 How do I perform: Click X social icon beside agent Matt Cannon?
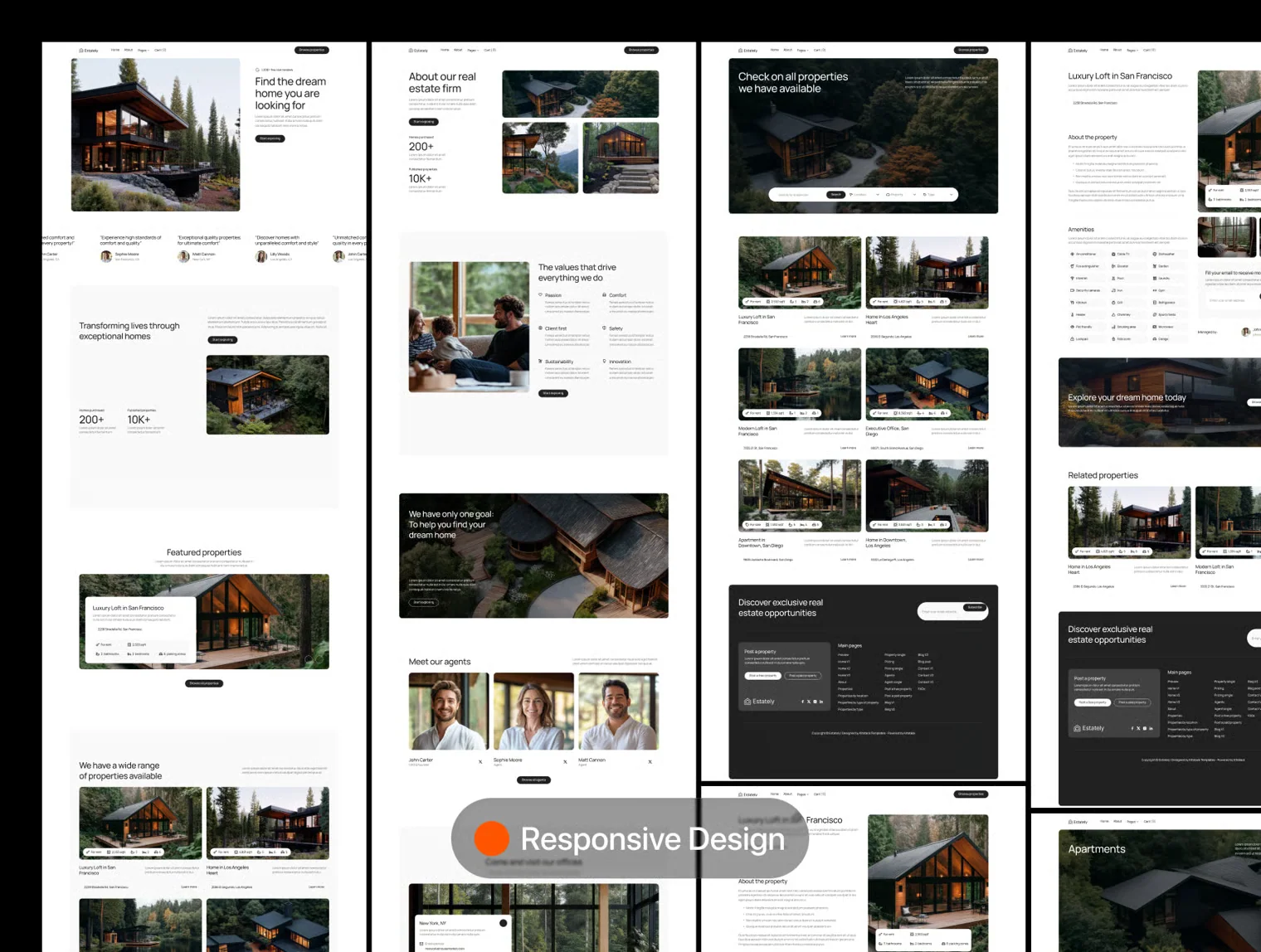click(650, 761)
